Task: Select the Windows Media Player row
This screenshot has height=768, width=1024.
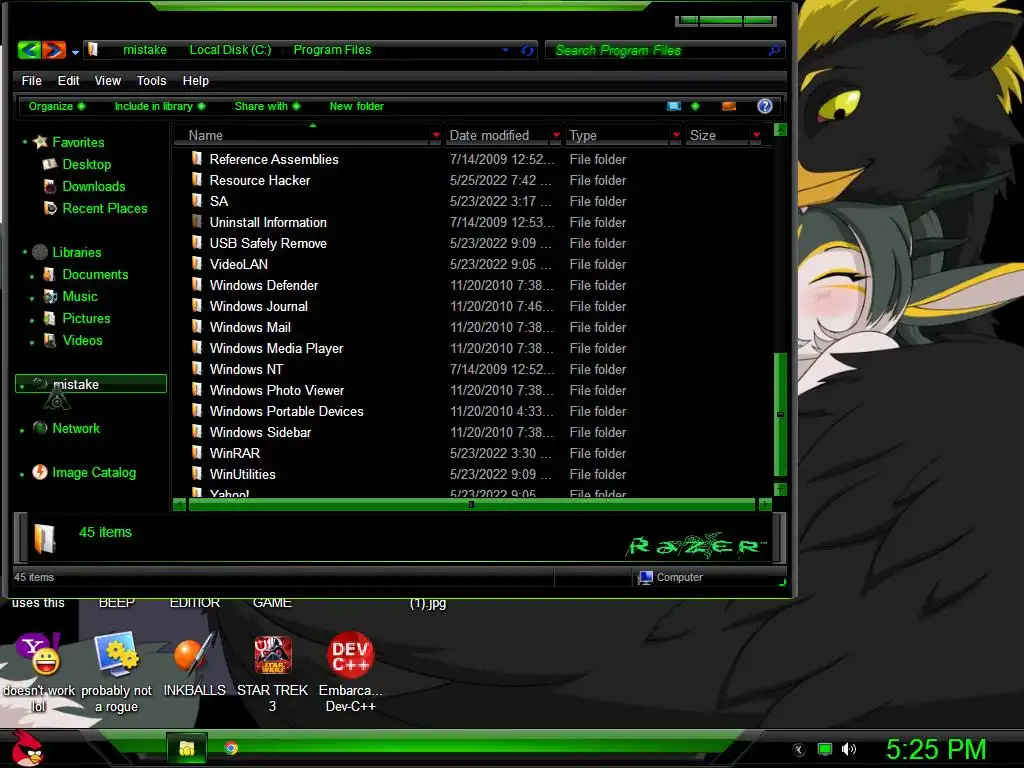Action: (x=473, y=348)
